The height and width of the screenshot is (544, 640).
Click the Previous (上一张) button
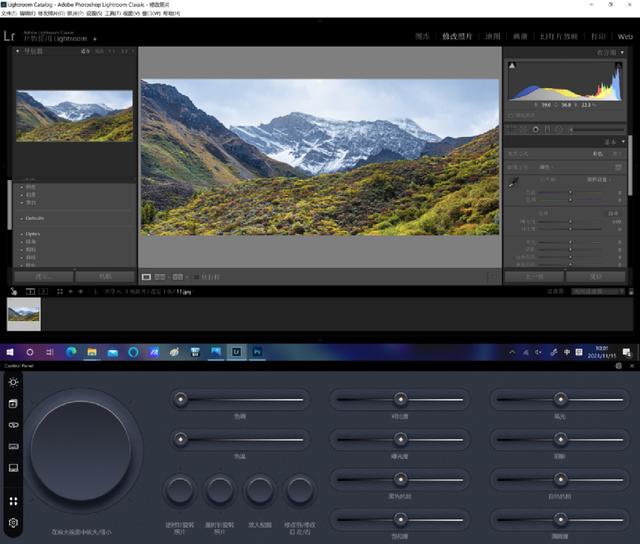pyautogui.click(x=534, y=276)
